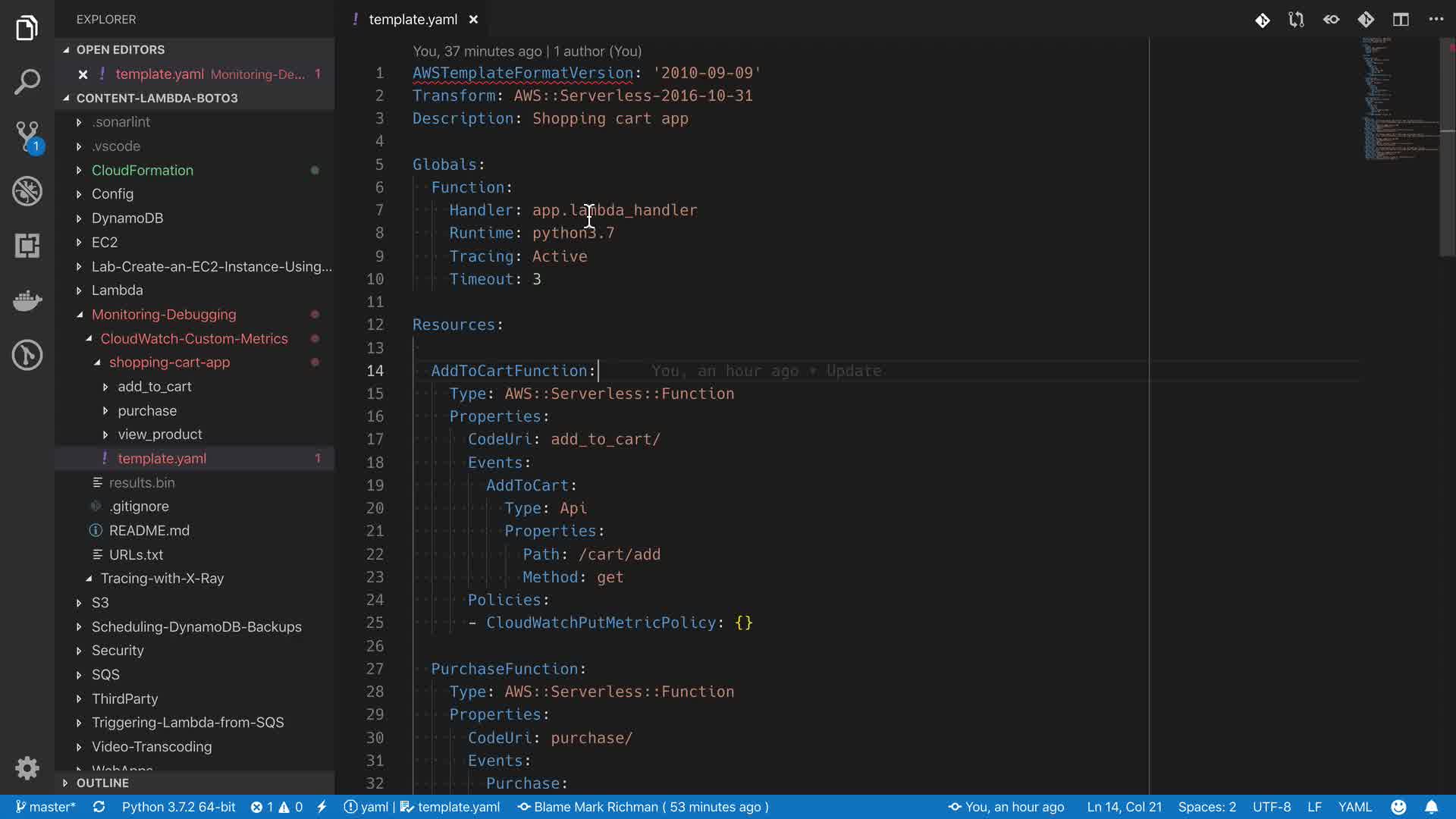Image resolution: width=1456 pixels, height=819 pixels.
Task: Open the Source Control view
Action: click(x=27, y=136)
